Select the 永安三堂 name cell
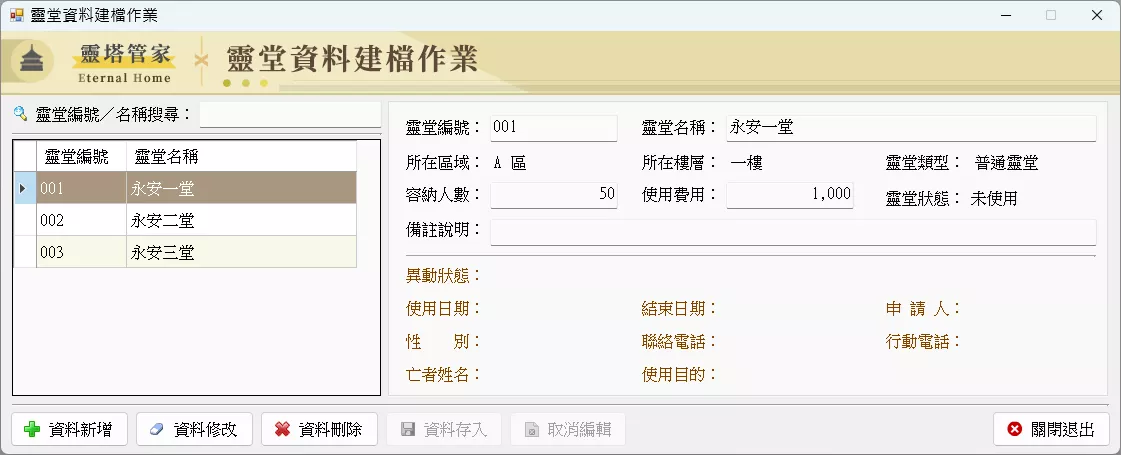This screenshot has height=455, width=1121. 241,252
